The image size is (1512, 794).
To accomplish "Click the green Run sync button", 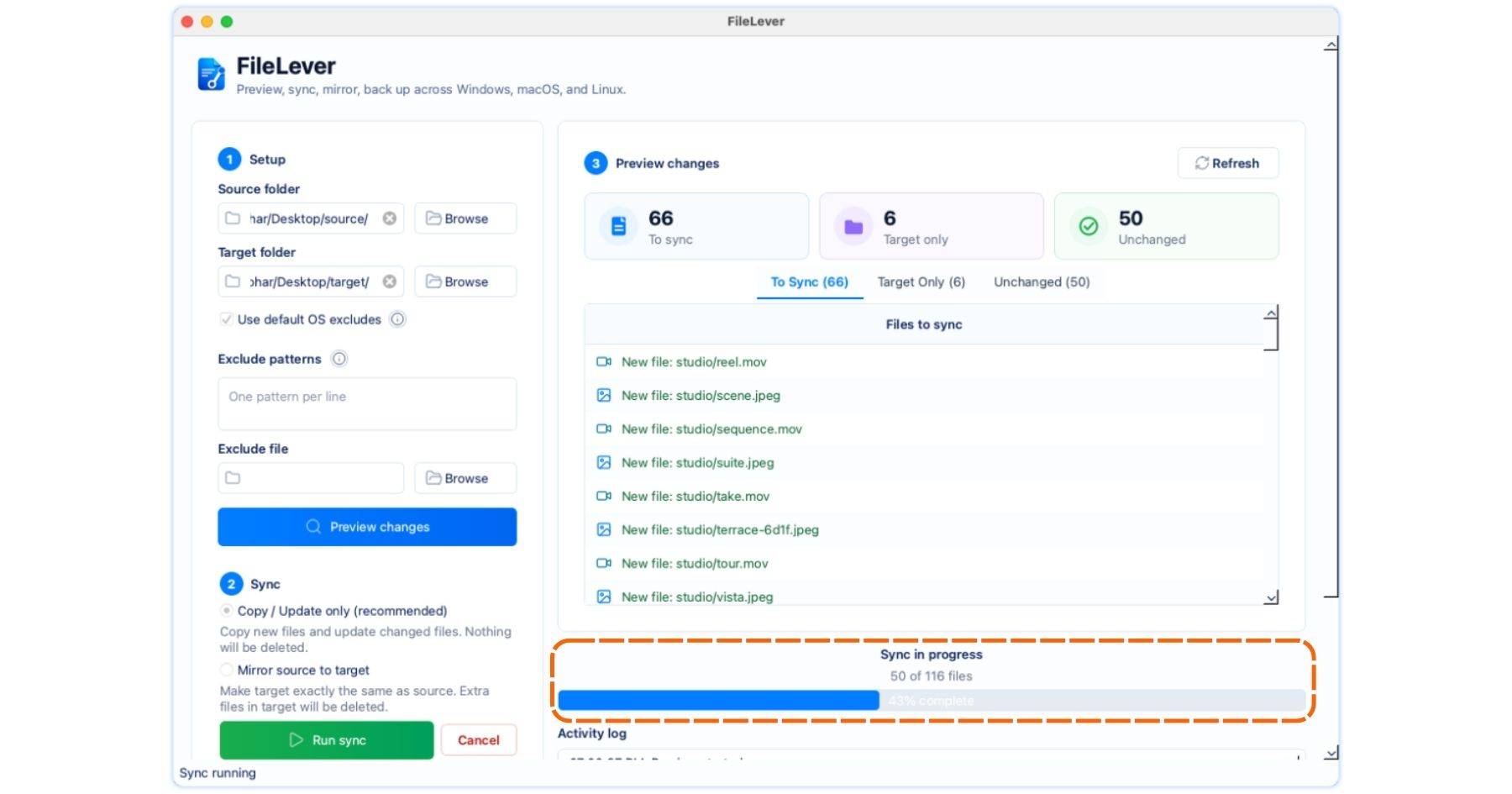I will point(327,740).
